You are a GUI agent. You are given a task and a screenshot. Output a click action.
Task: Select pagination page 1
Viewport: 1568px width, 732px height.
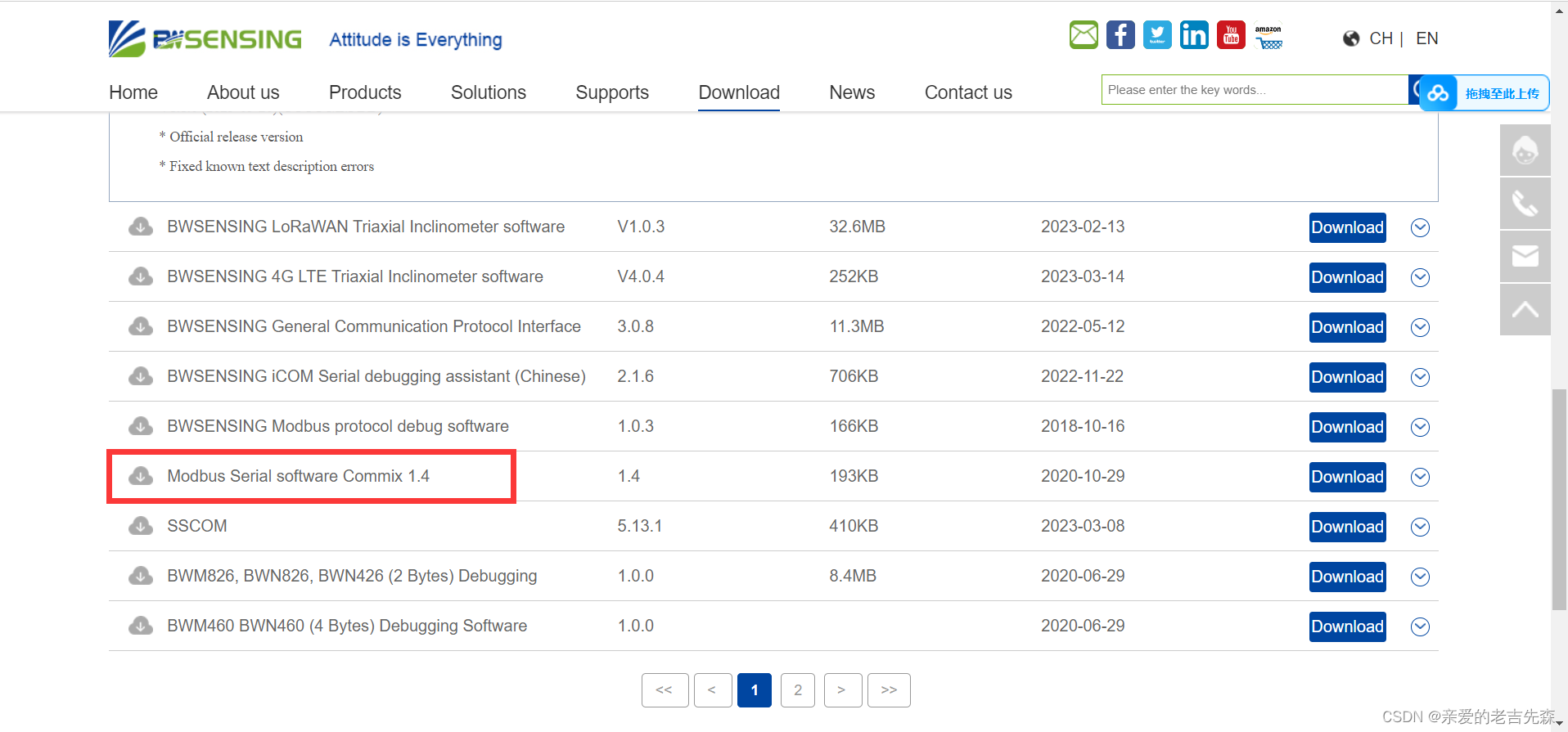click(755, 690)
